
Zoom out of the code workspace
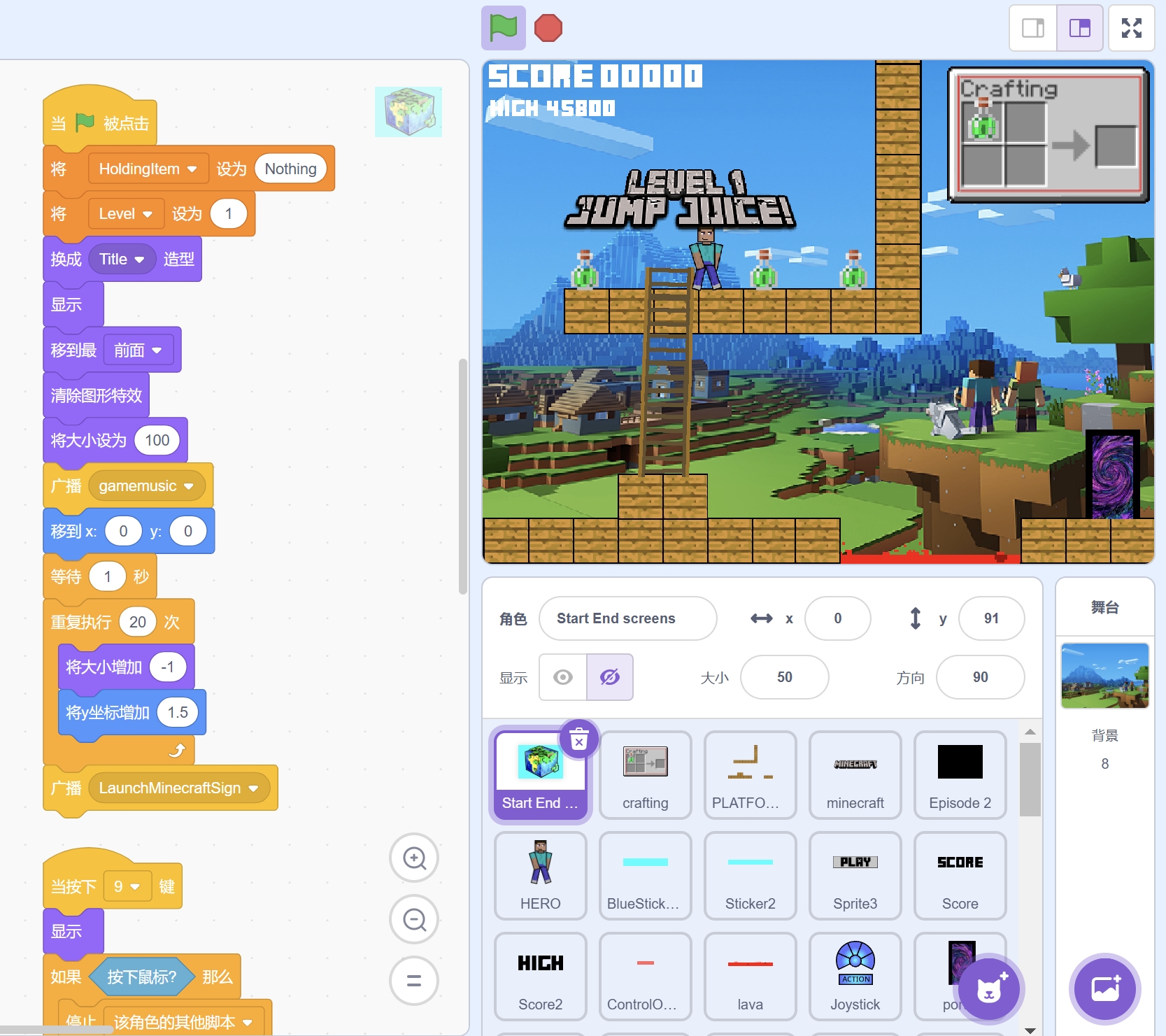point(414,919)
